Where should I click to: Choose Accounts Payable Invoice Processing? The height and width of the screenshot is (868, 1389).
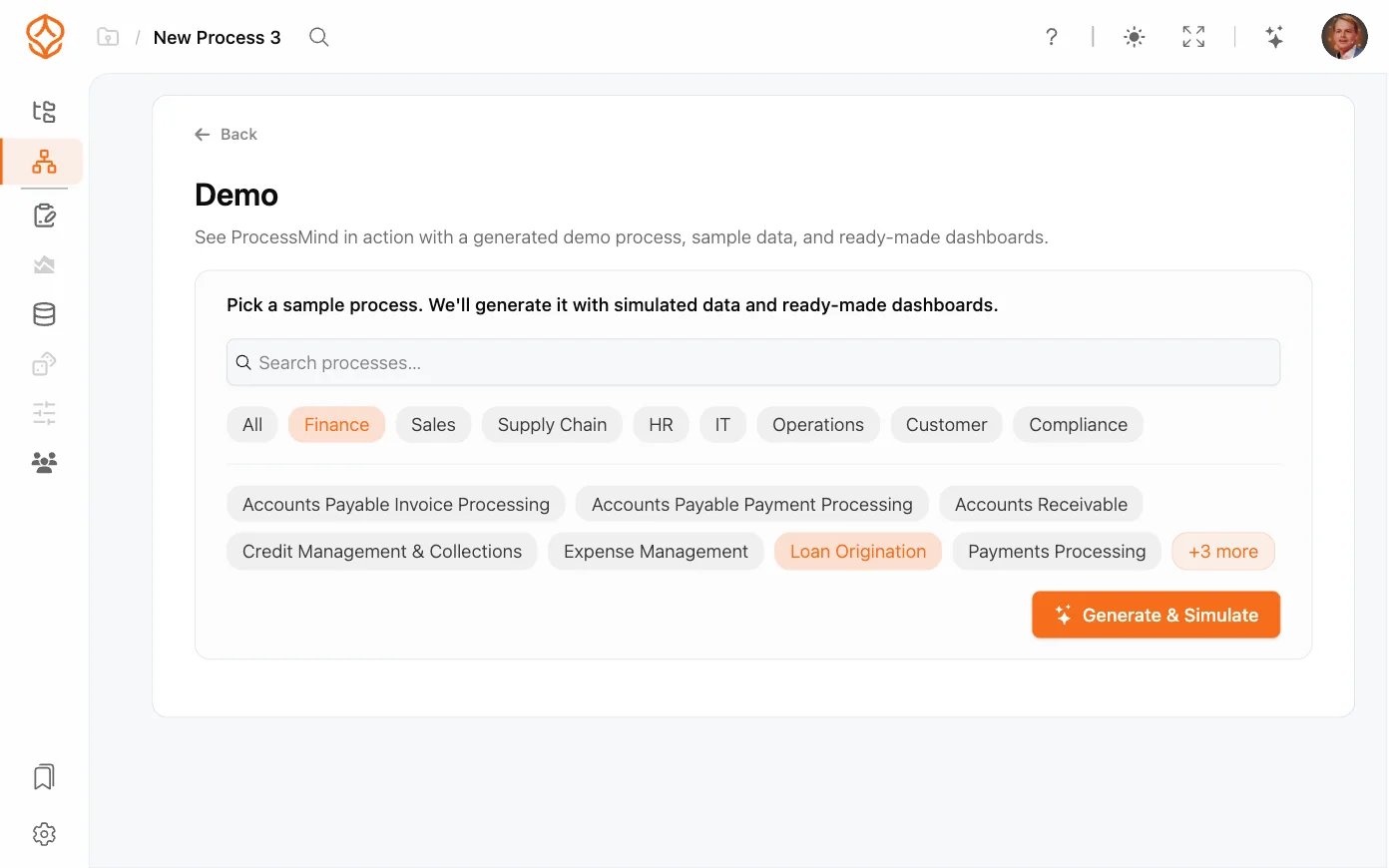pyautogui.click(x=396, y=505)
